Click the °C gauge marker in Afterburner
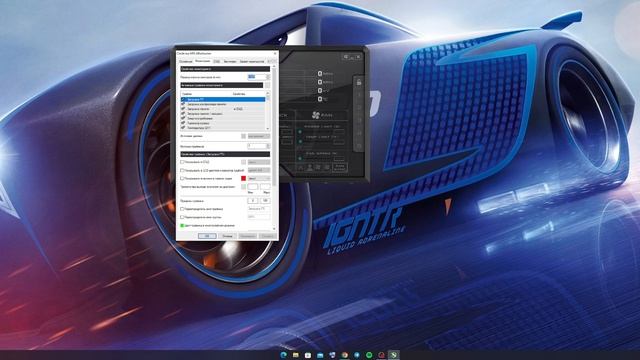This screenshot has width=640, height=360. pos(320,99)
